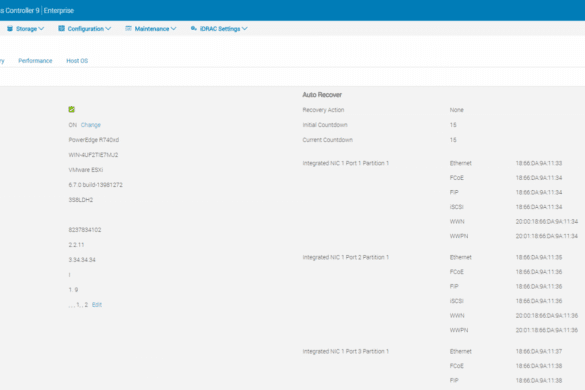
Task: Expand the Configuration dropdown chevron
Action: point(108,29)
